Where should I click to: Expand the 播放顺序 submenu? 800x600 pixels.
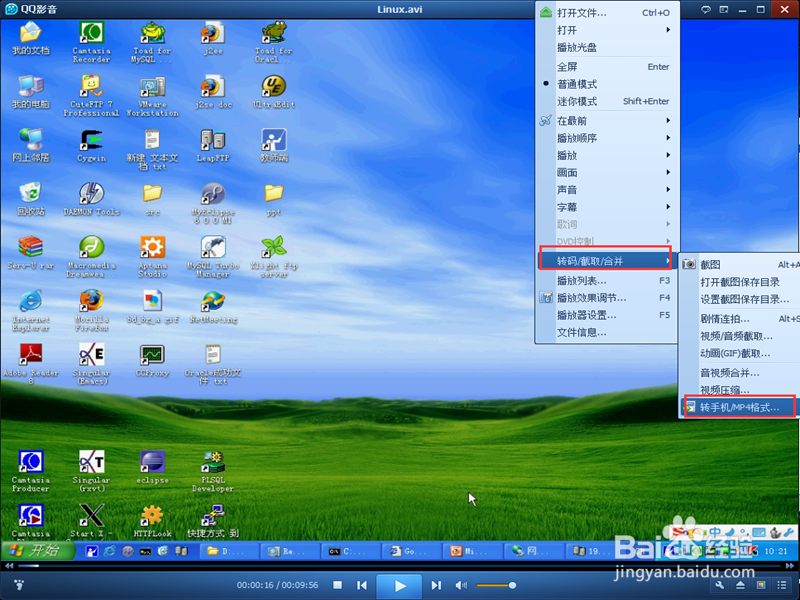click(607, 138)
